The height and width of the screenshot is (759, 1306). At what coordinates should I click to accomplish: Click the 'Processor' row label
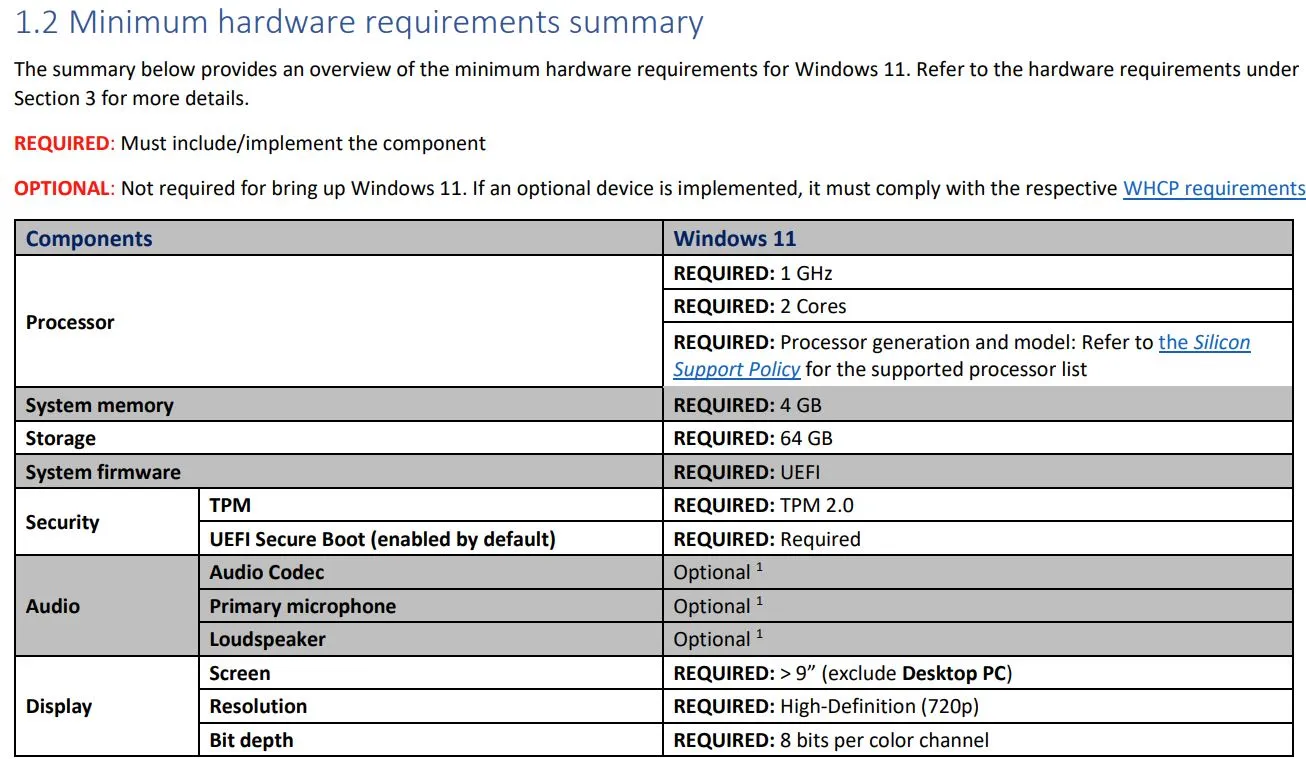tap(70, 322)
